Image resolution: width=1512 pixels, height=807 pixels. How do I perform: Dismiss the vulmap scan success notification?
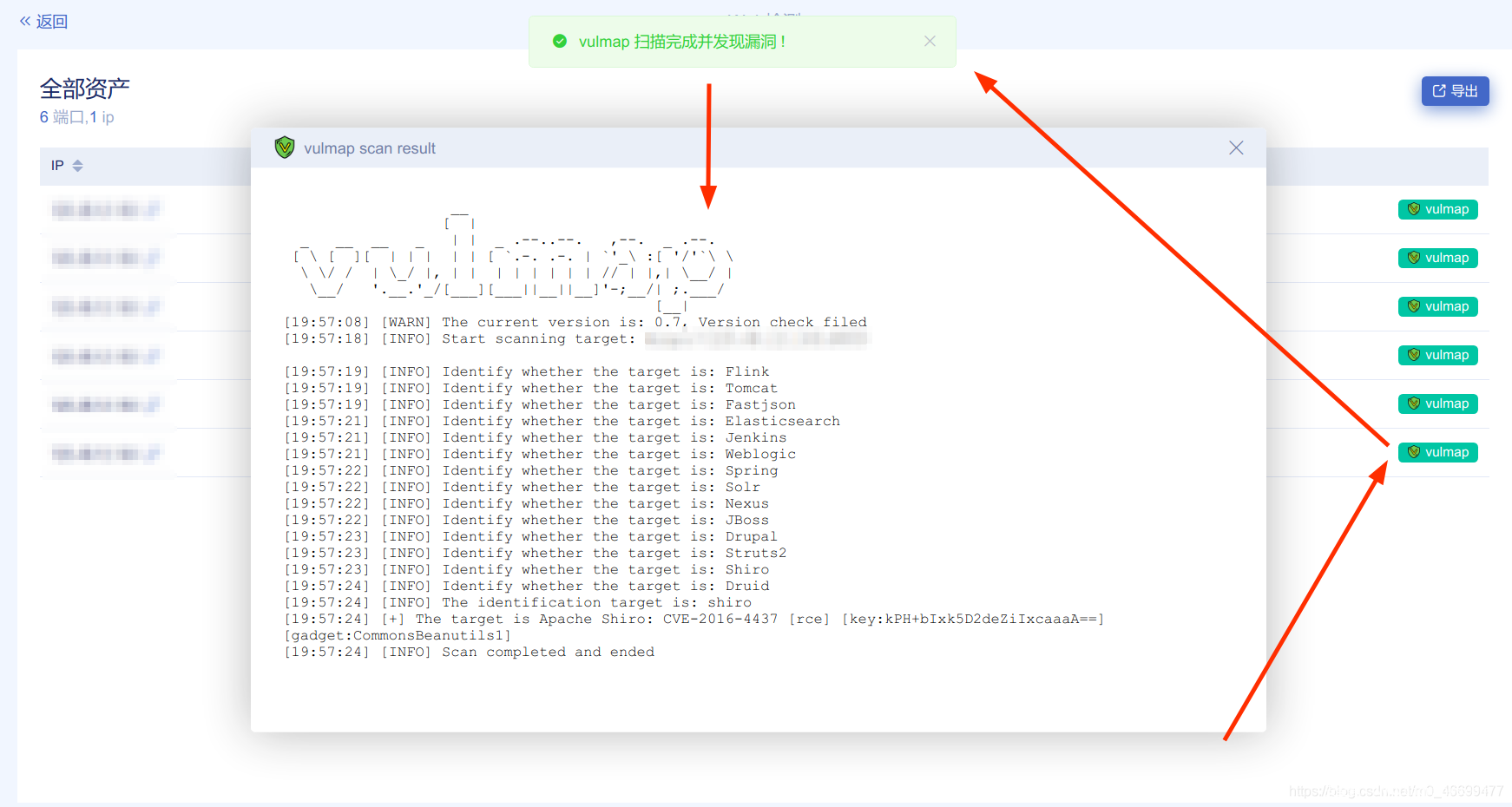[930, 42]
